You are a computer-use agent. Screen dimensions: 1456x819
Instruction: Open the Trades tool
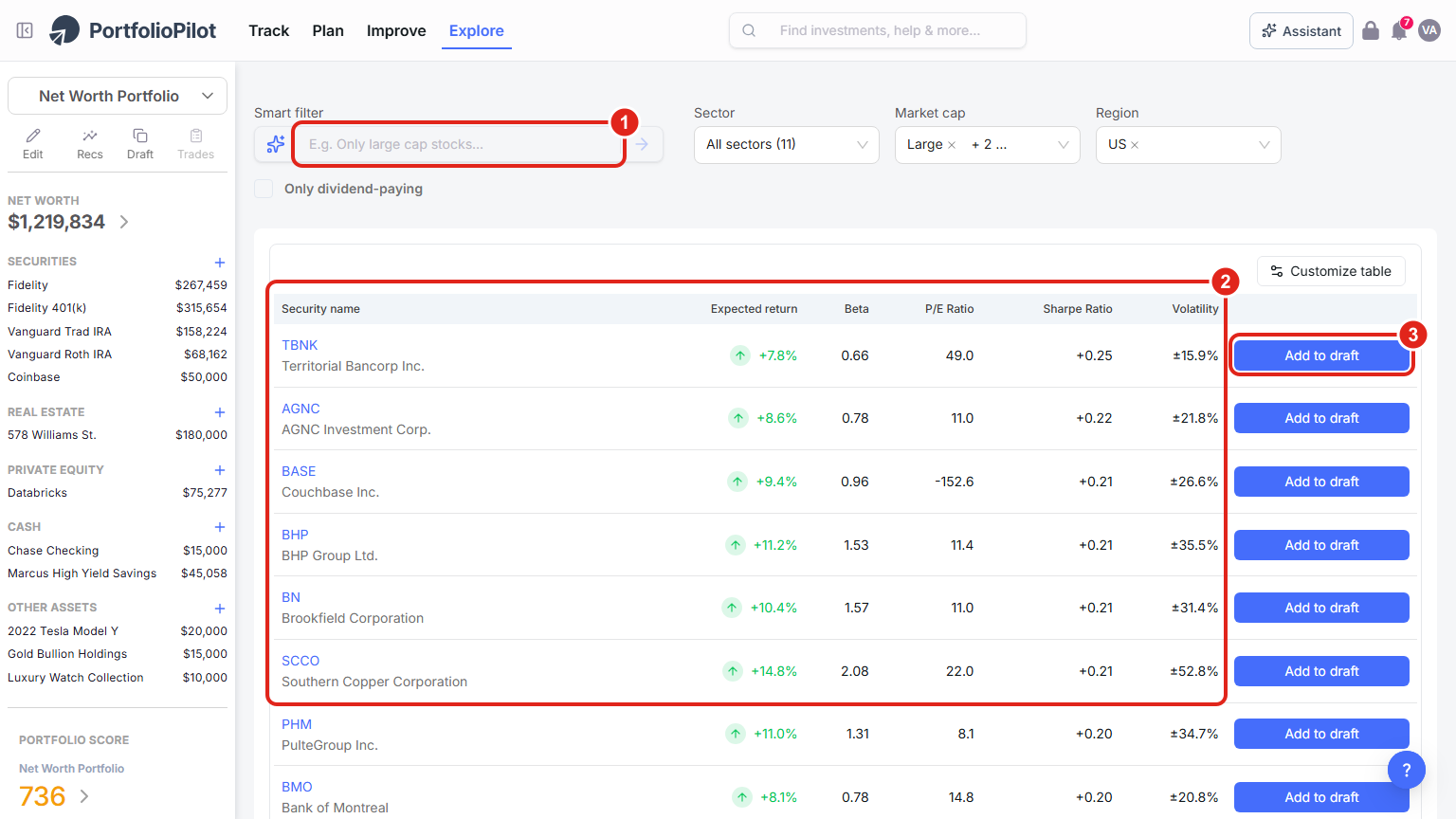pyautogui.click(x=196, y=144)
